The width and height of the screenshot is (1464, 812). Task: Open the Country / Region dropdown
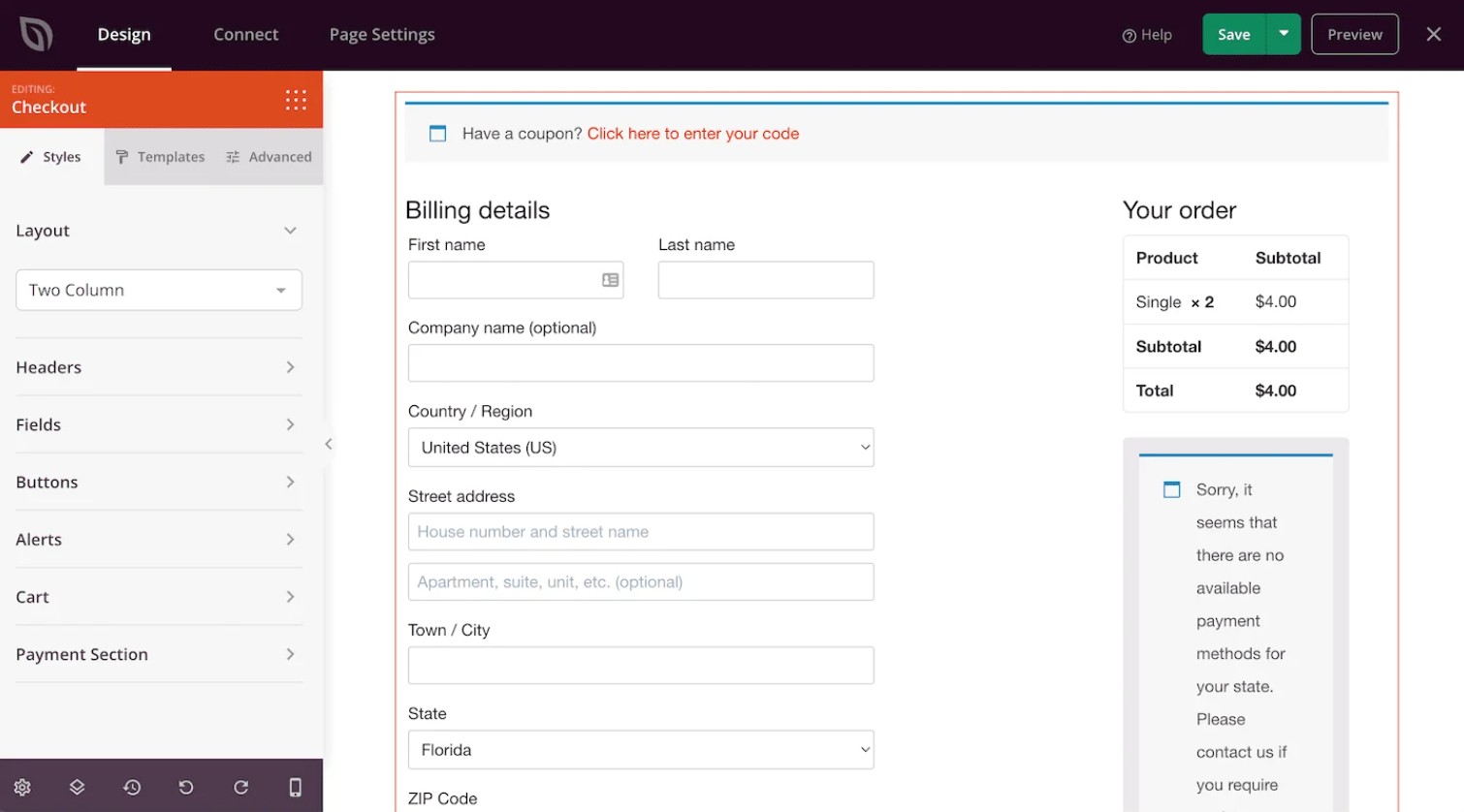tap(641, 447)
